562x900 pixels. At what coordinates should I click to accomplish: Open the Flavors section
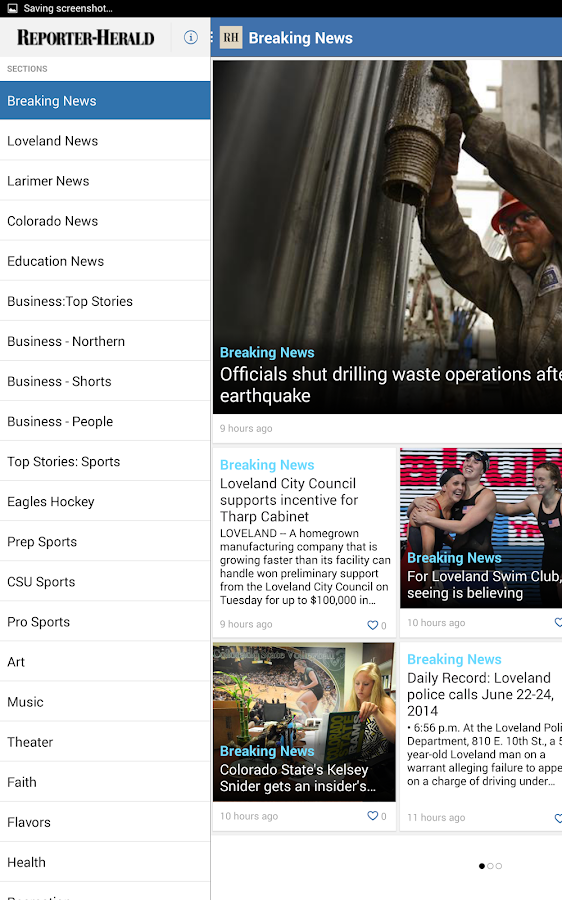tap(105, 823)
